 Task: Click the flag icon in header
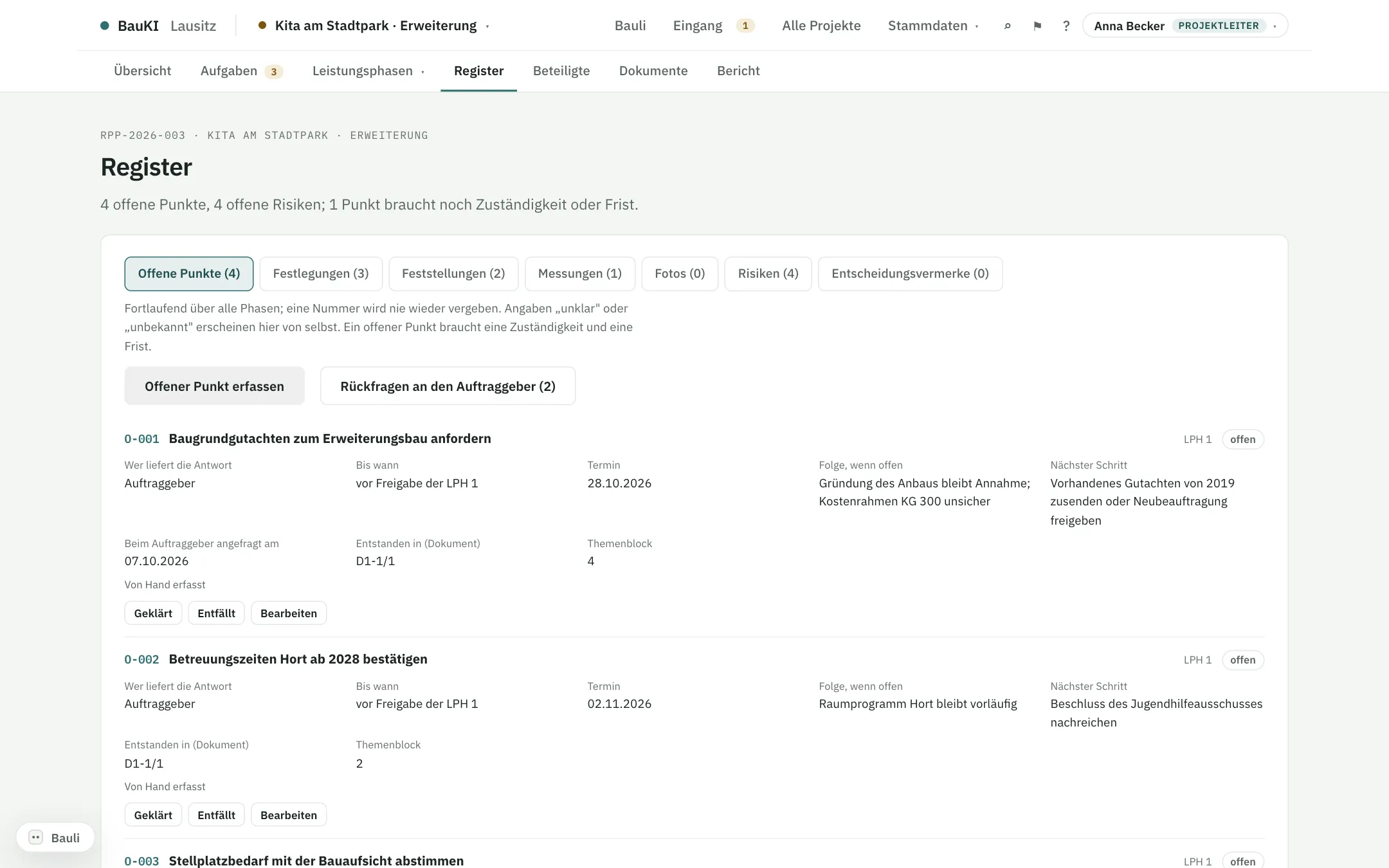click(1037, 26)
